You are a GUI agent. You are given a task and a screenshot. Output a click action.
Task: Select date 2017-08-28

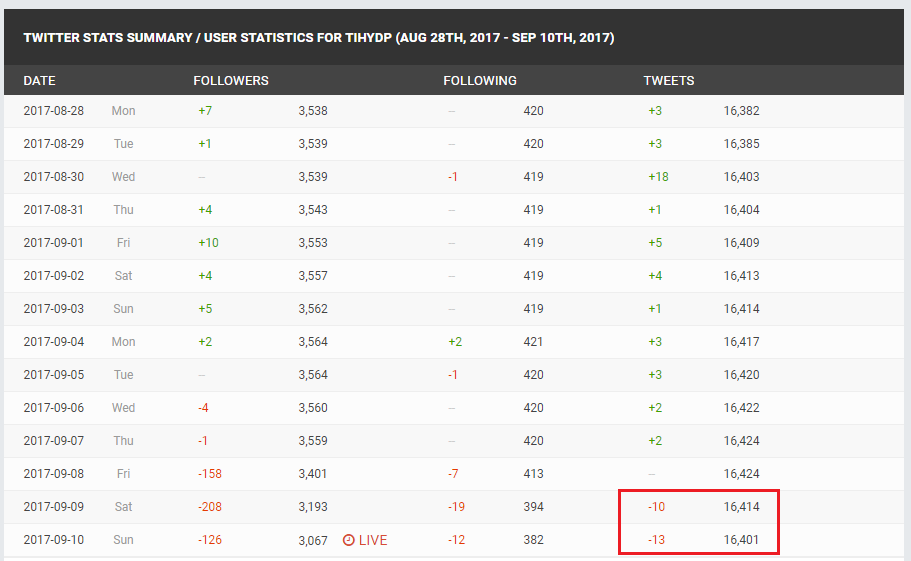coord(53,111)
